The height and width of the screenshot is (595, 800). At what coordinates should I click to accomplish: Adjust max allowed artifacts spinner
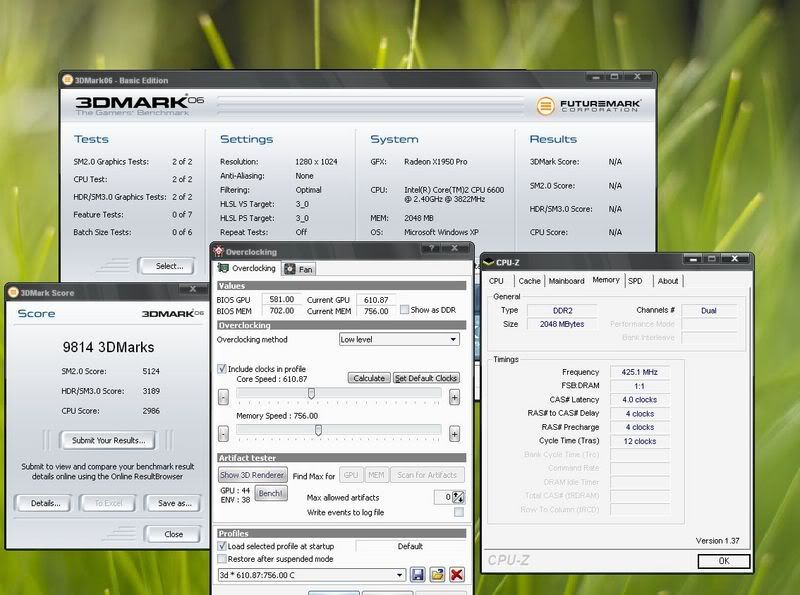(458, 497)
